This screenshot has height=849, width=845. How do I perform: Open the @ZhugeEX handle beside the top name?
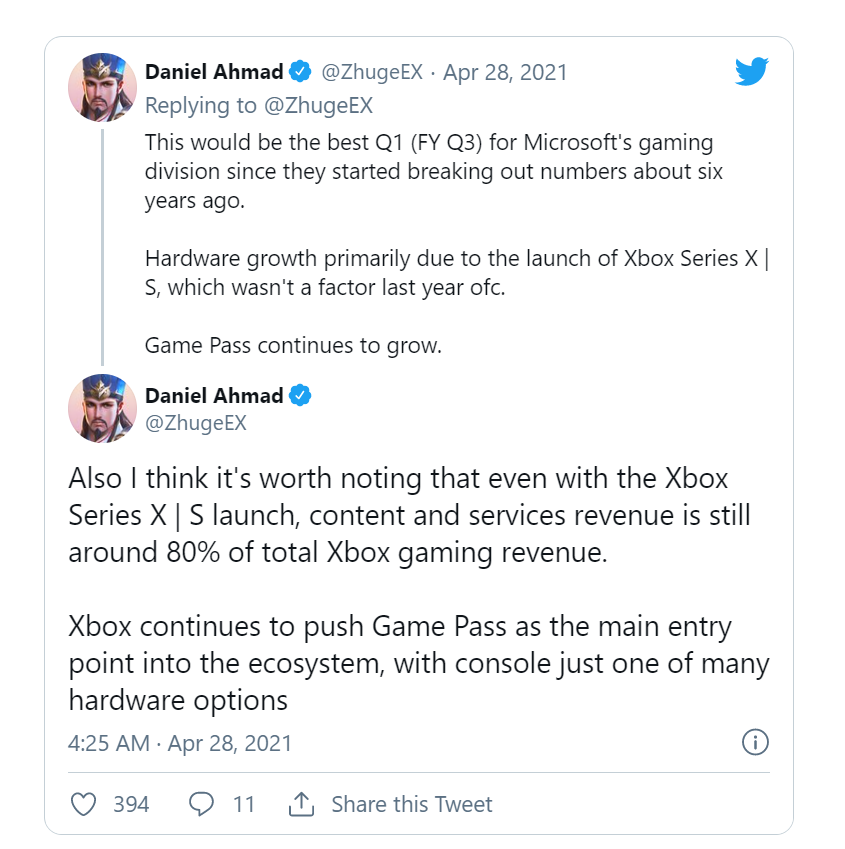coord(369,72)
